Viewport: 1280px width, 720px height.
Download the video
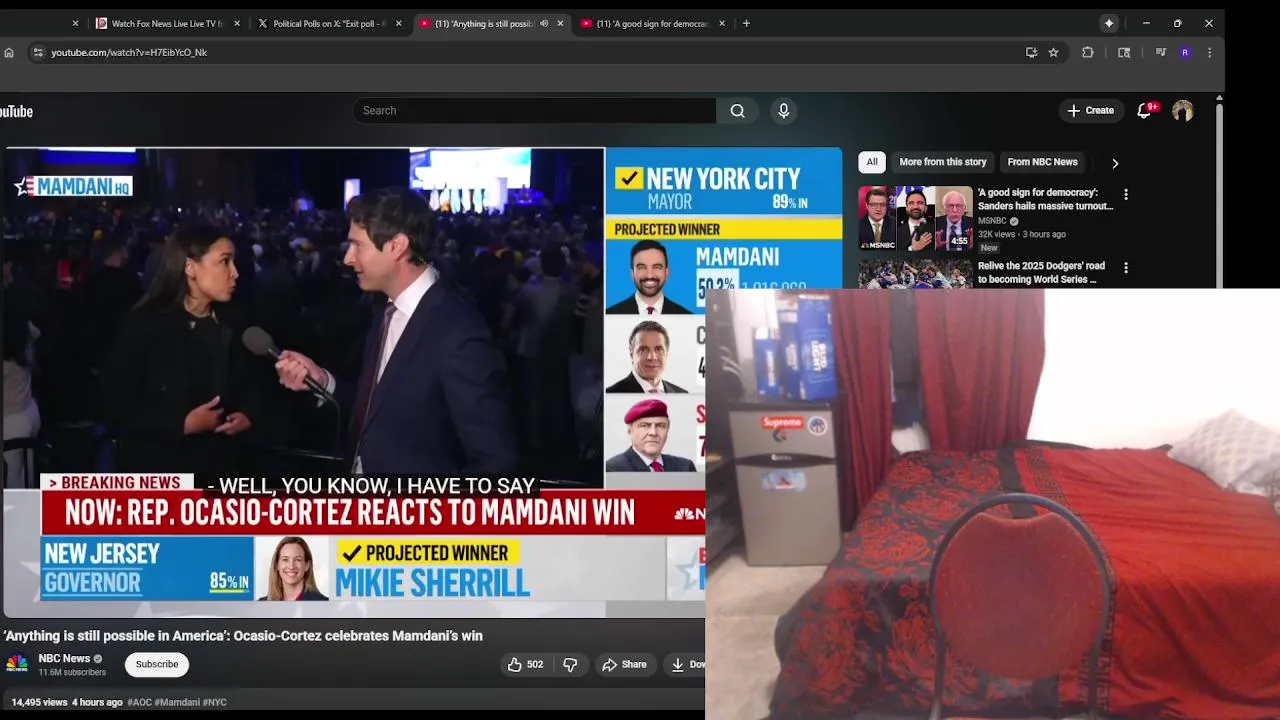(x=686, y=665)
